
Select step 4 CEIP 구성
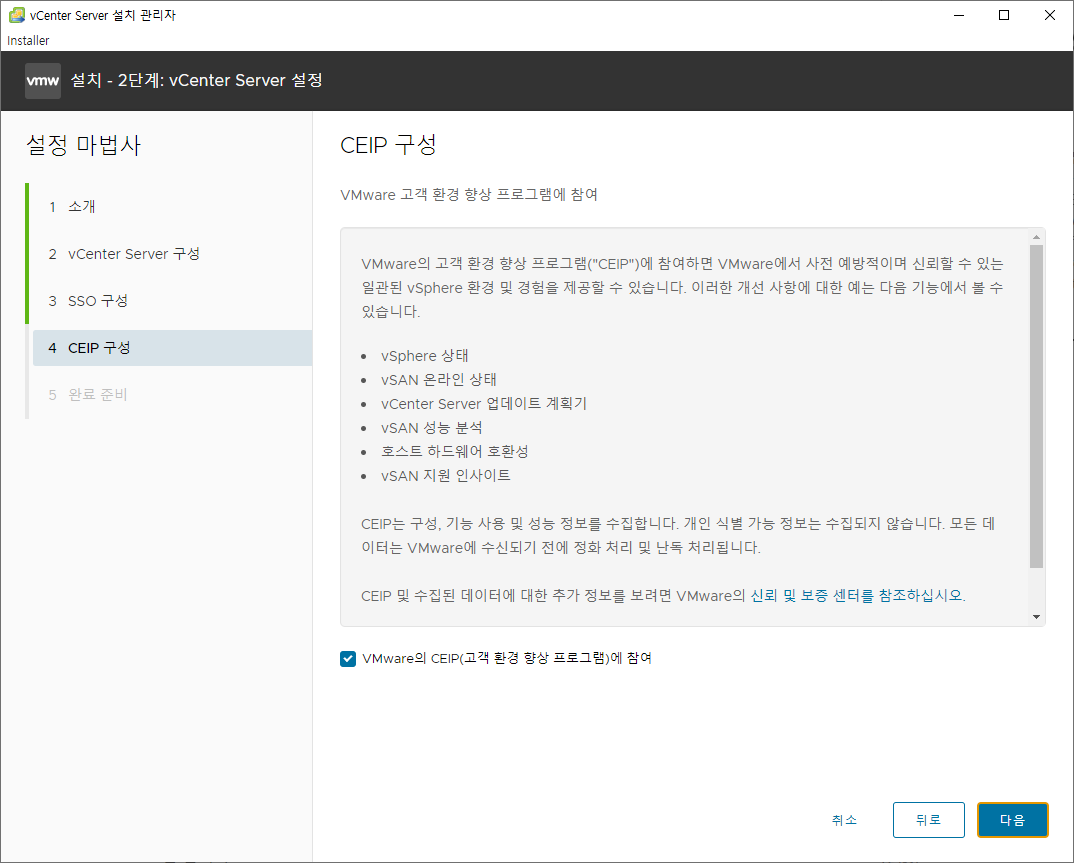171,348
